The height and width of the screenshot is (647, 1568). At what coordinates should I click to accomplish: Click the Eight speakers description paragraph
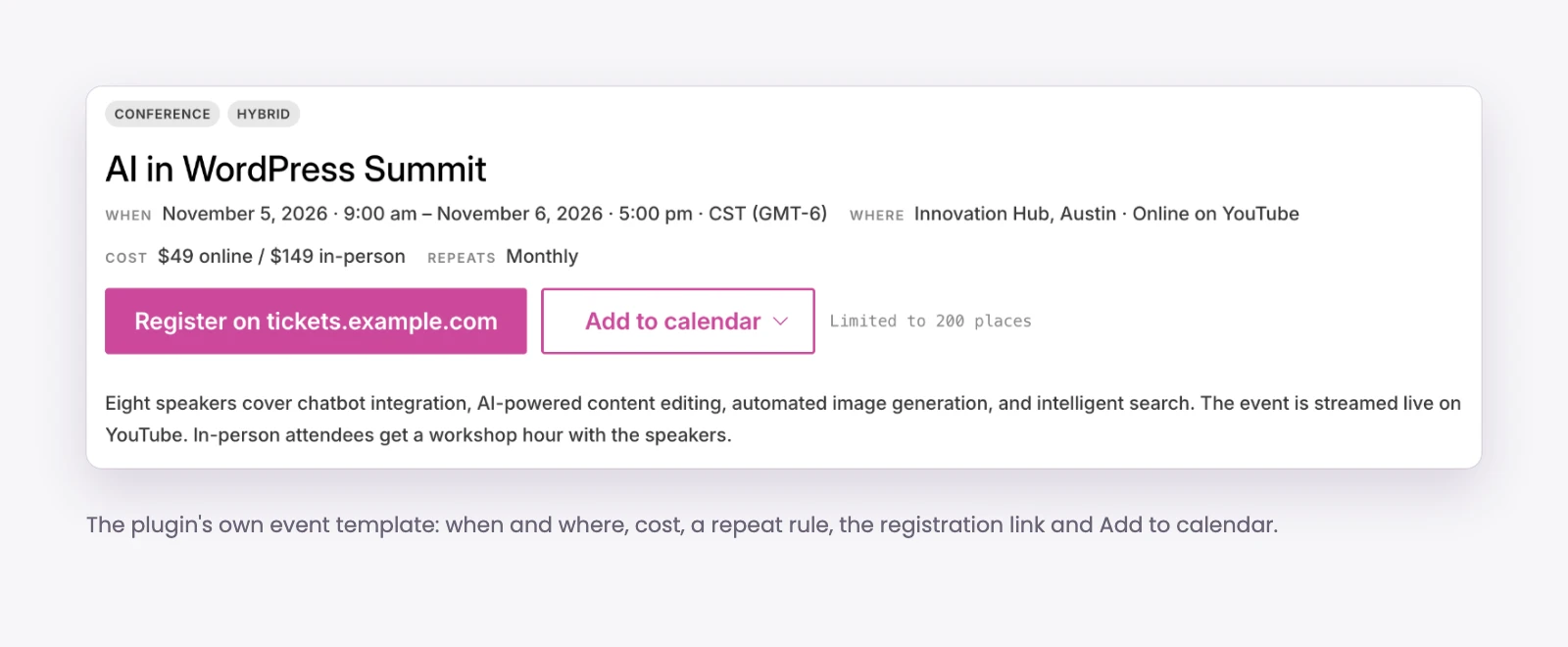click(783, 419)
